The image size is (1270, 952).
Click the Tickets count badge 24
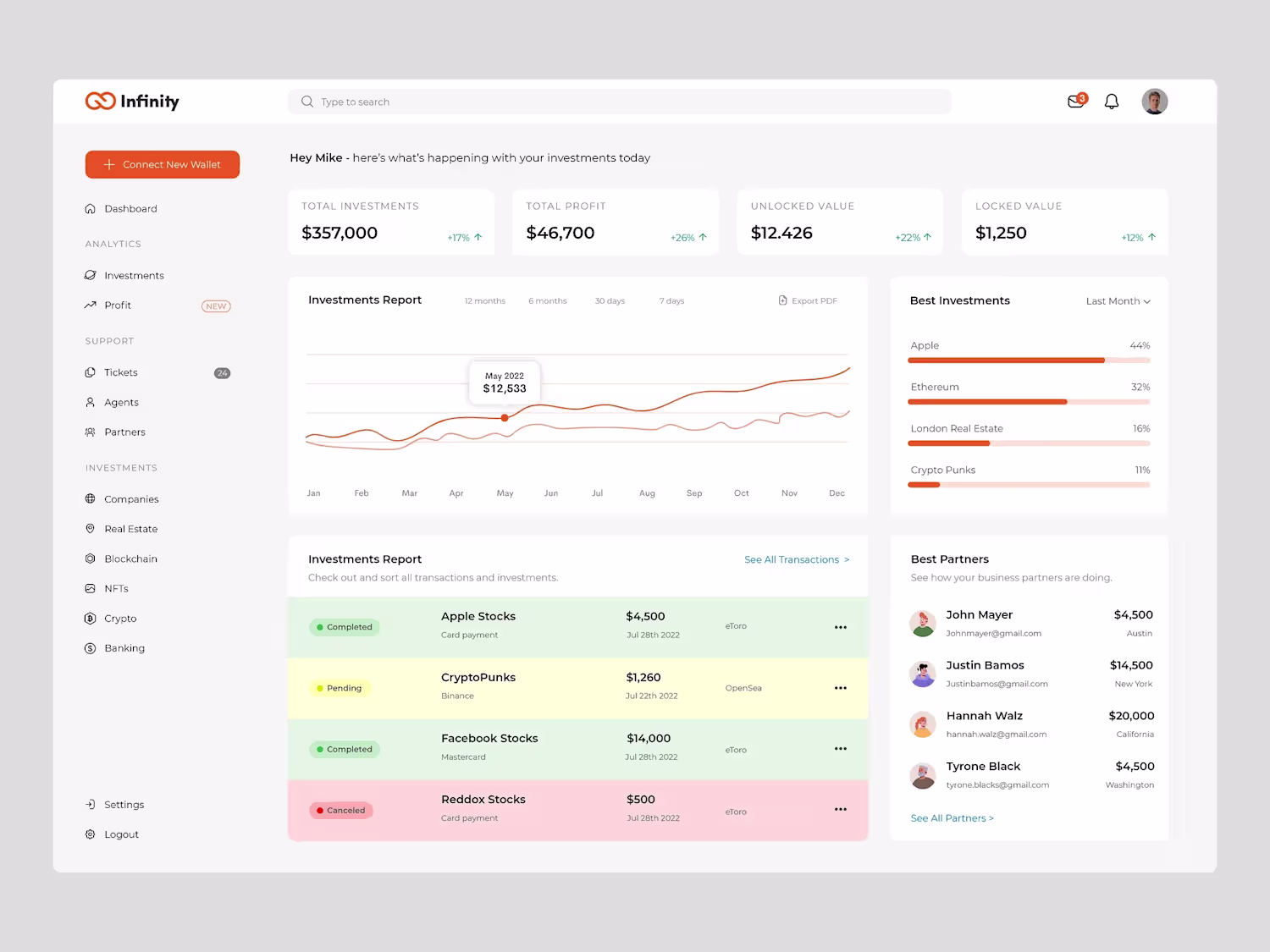pyautogui.click(x=223, y=373)
